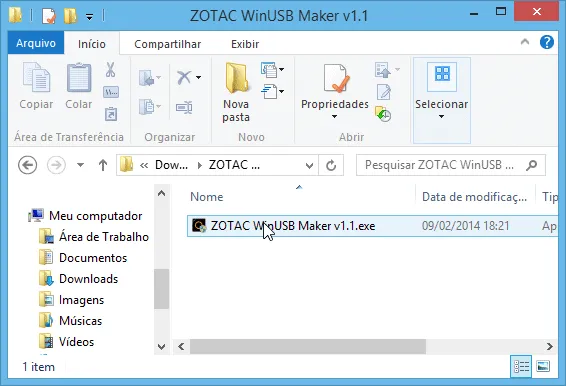Open the New item dropdown arrow
The width and height of the screenshot is (566, 386).
(282, 69)
